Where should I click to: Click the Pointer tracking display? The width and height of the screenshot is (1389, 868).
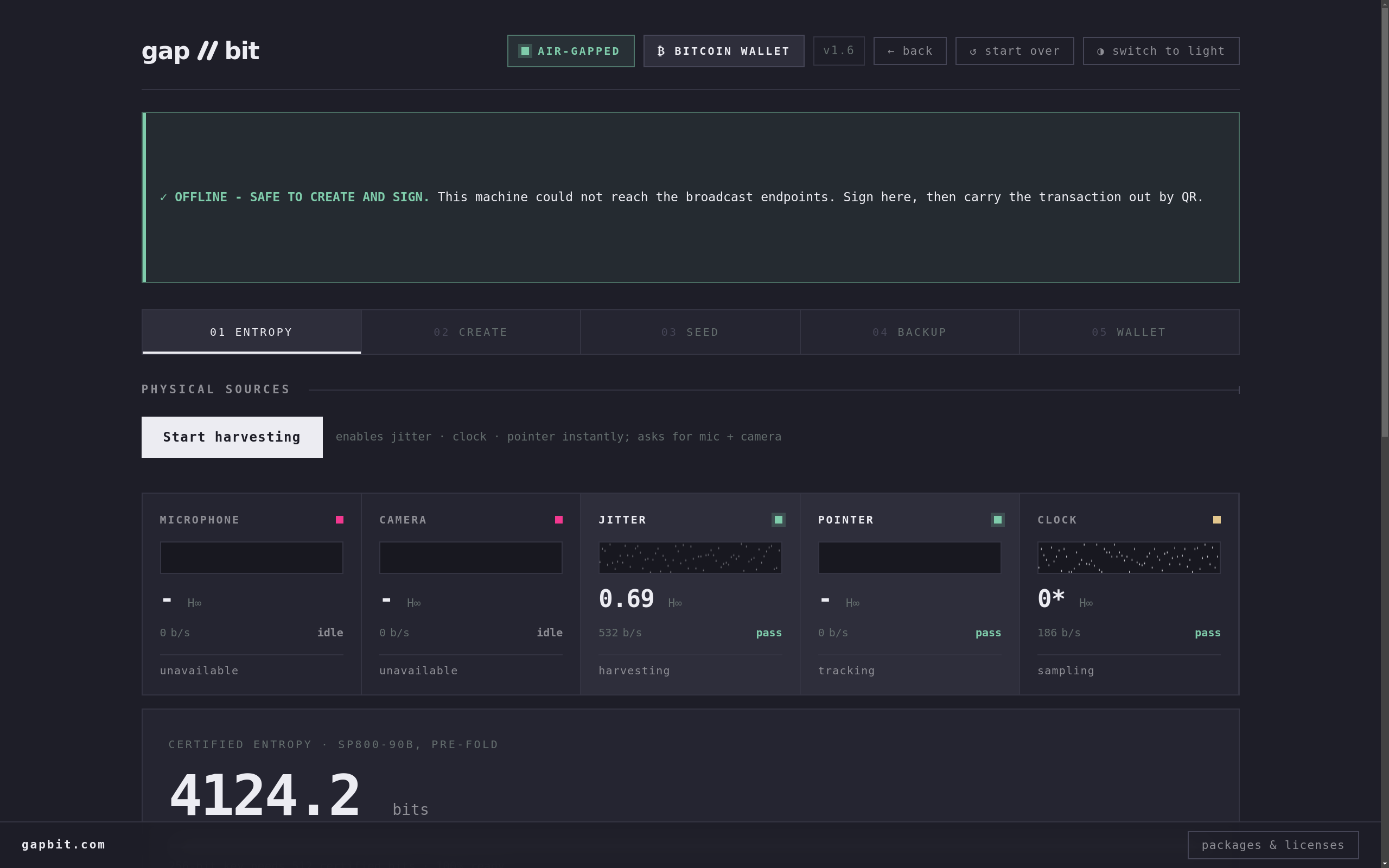909,558
